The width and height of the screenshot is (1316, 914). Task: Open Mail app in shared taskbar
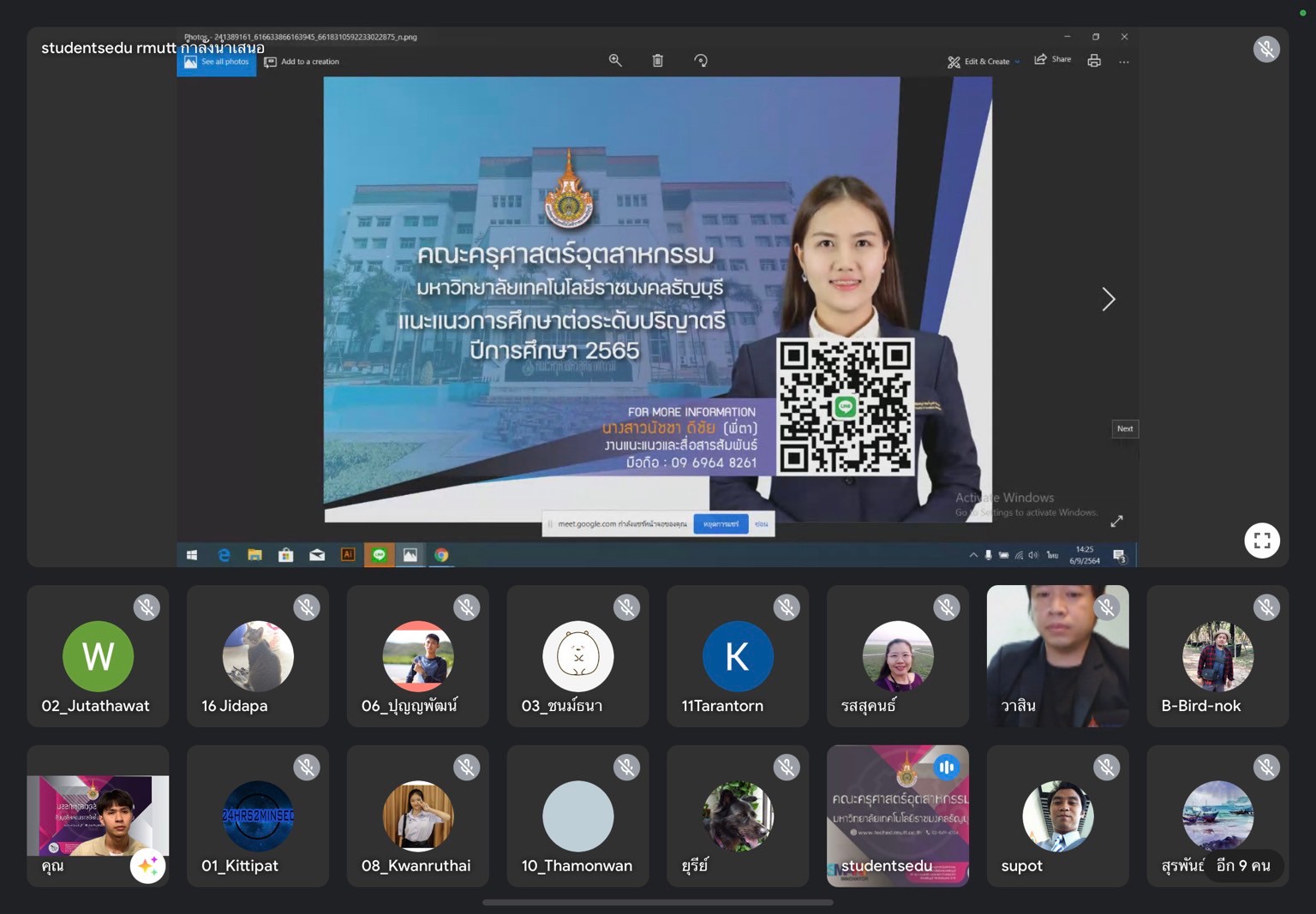[317, 555]
